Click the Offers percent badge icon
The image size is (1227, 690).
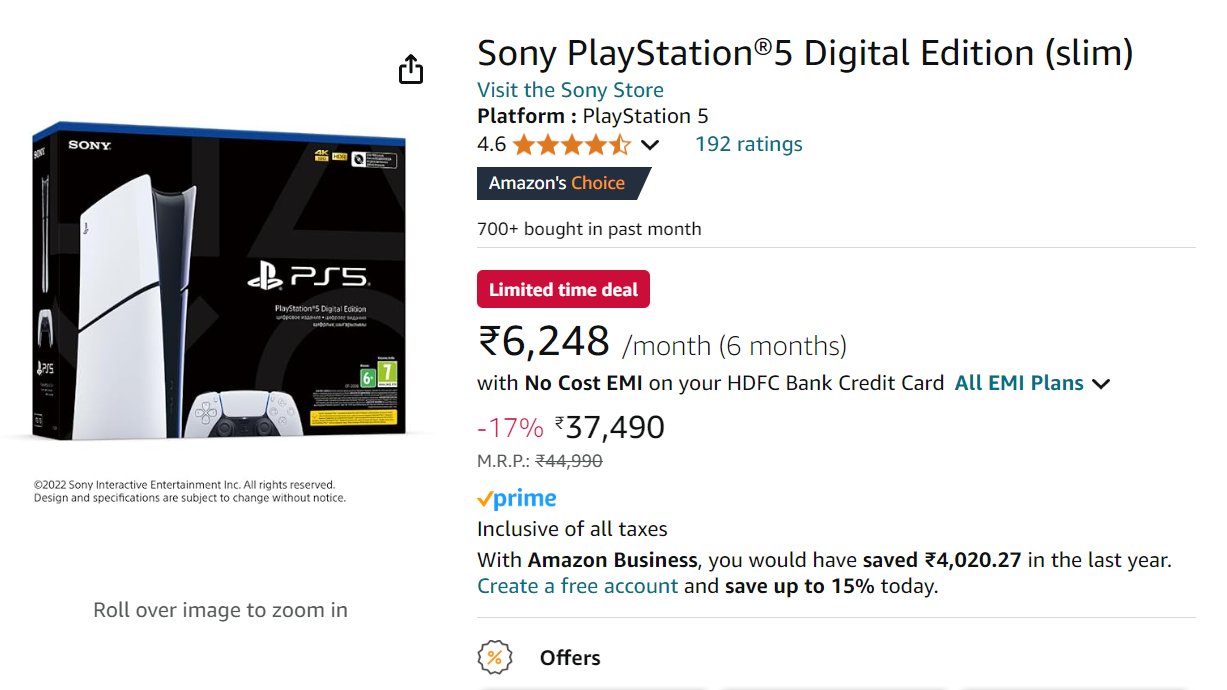click(494, 658)
